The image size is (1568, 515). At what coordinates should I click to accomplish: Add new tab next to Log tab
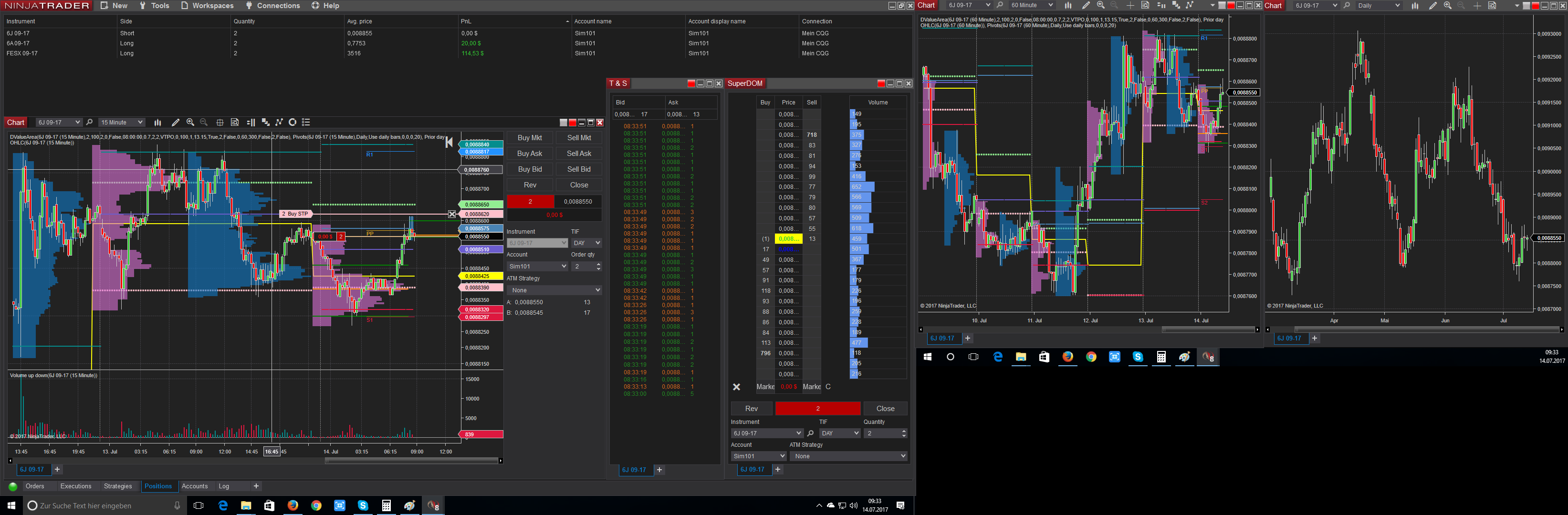point(256,486)
